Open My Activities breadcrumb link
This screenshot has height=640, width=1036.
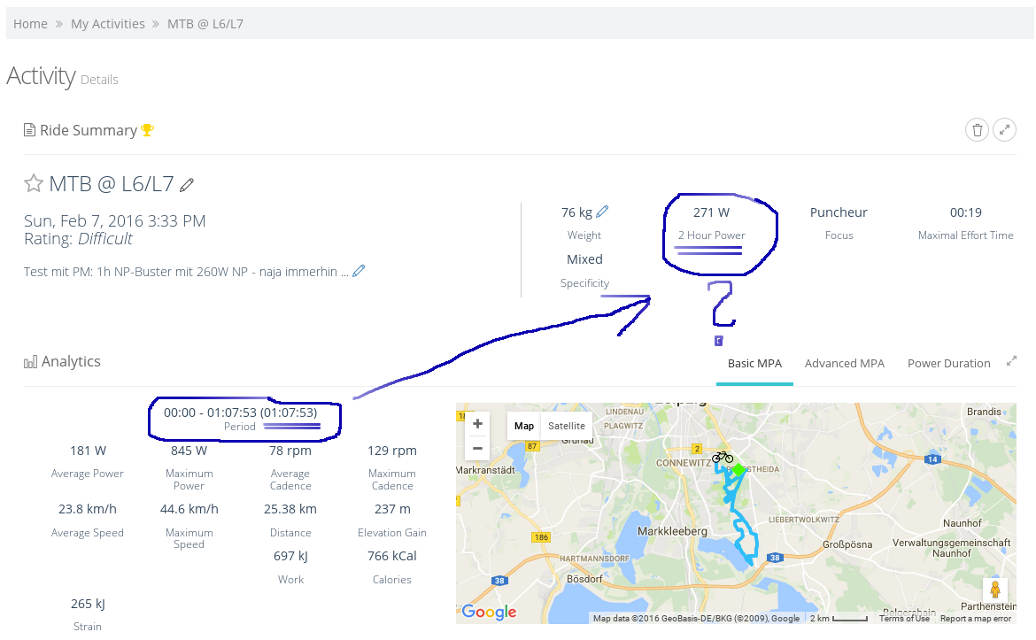coord(107,23)
